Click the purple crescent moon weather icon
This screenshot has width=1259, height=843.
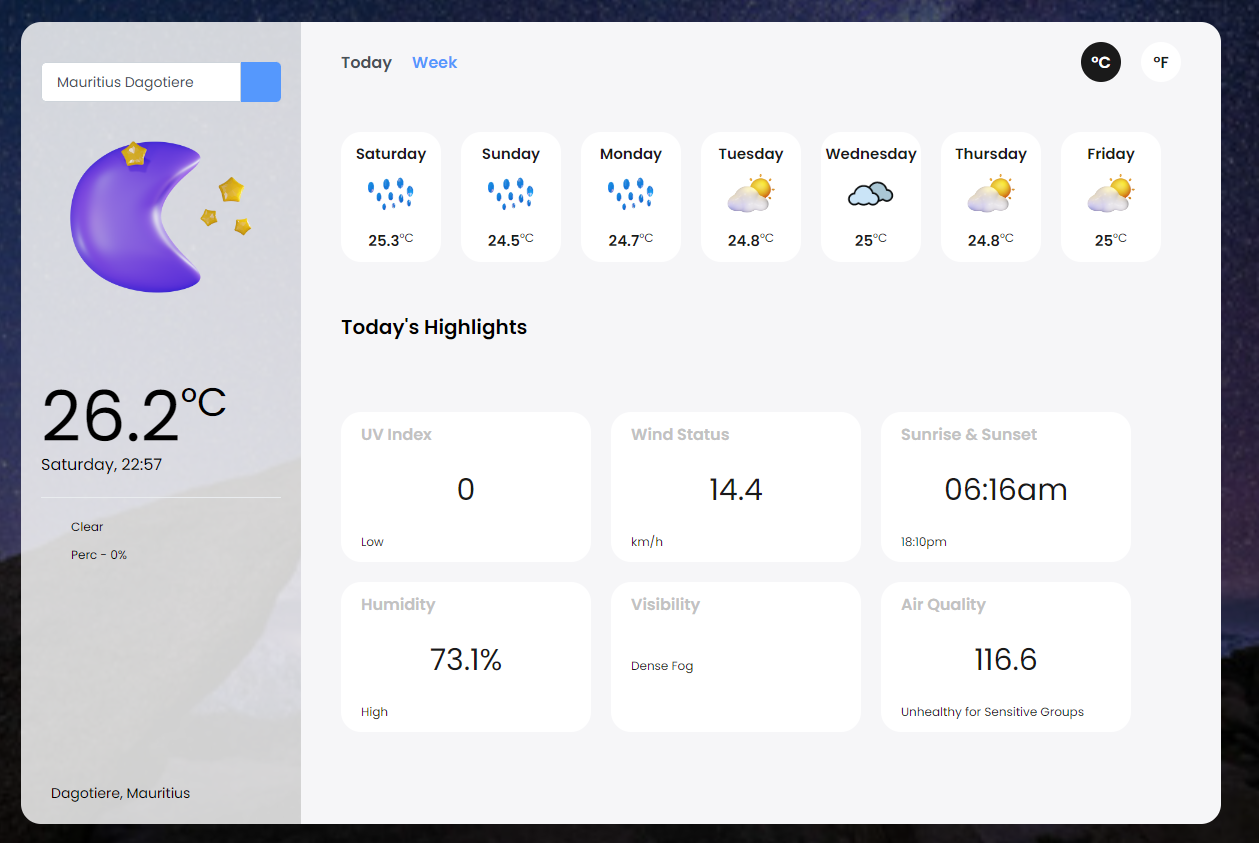coord(135,217)
